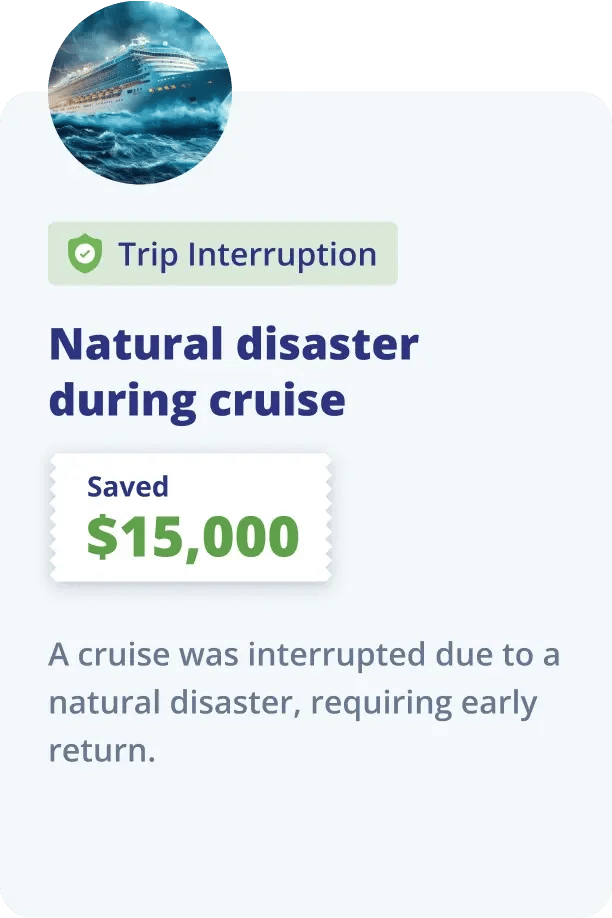Click the word "Trip" in the badge
The image size is (612, 918).
tap(148, 254)
